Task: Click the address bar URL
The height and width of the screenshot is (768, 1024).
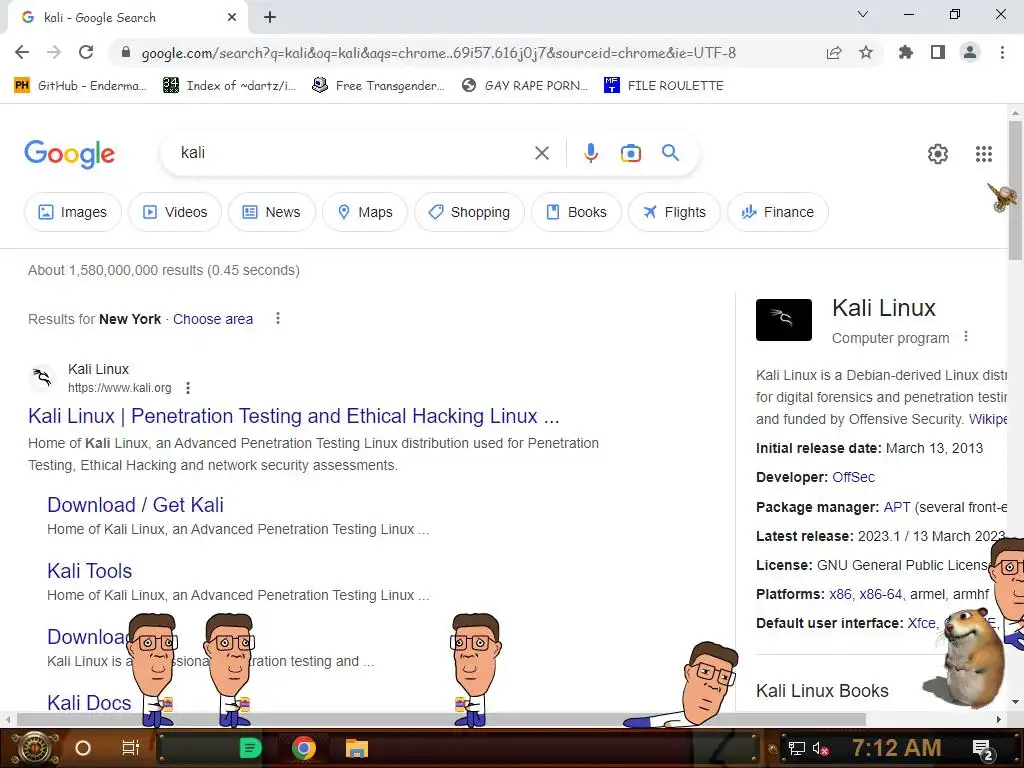Action: tap(439, 53)
